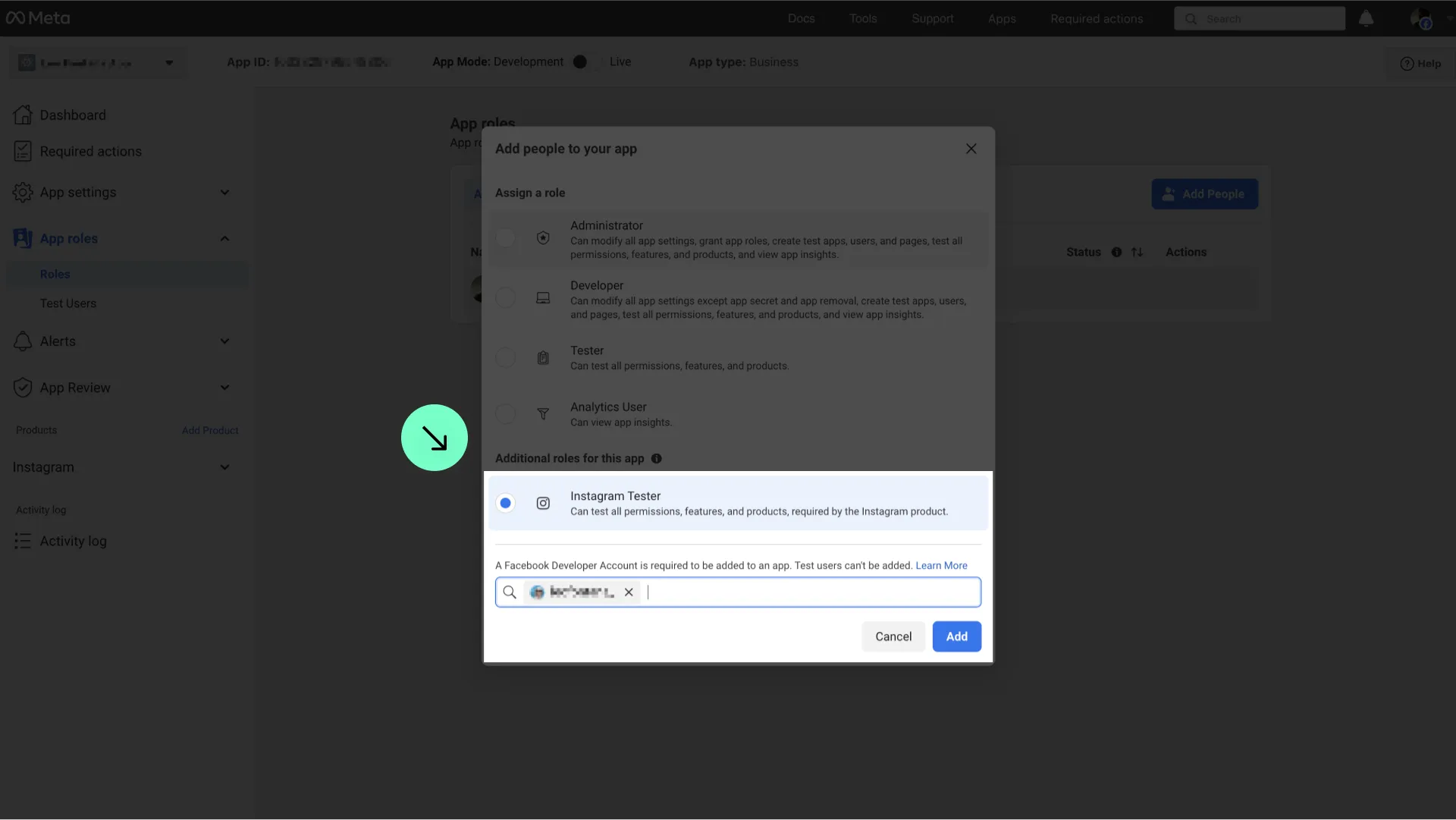The width and height of the screenshot is (1456, 820).
Task: Click the Tester clipboard role icon
Action: tap(543, 357)
